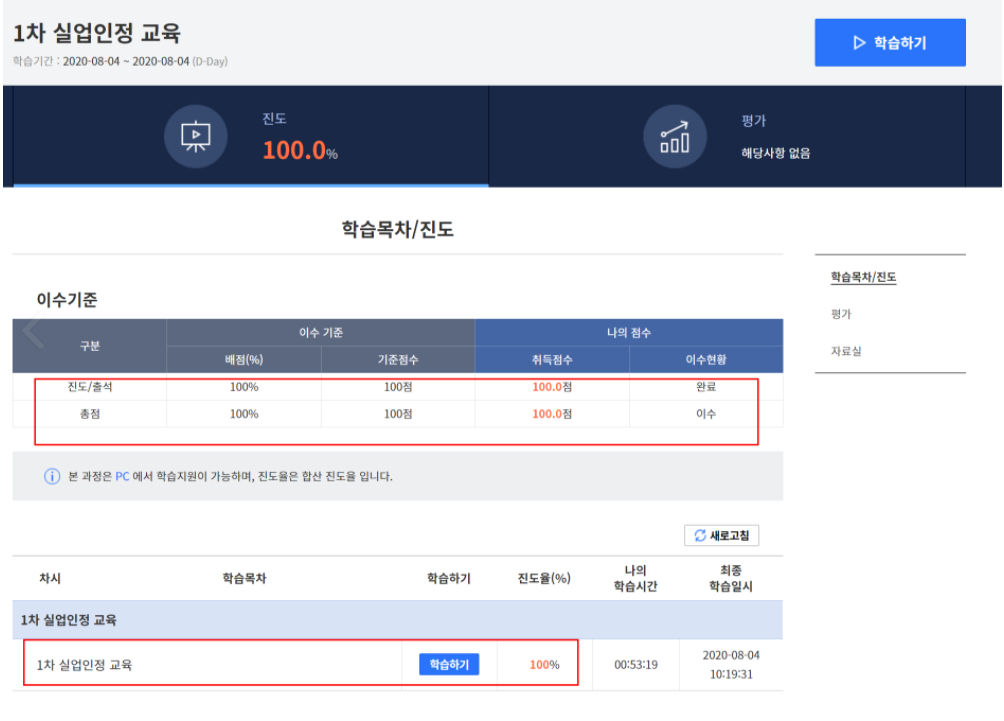The width and height of the screenshot is (1004, 721).
Task: Click the info icon before 본 과정은 notice
Action: (x=52, y=476)
